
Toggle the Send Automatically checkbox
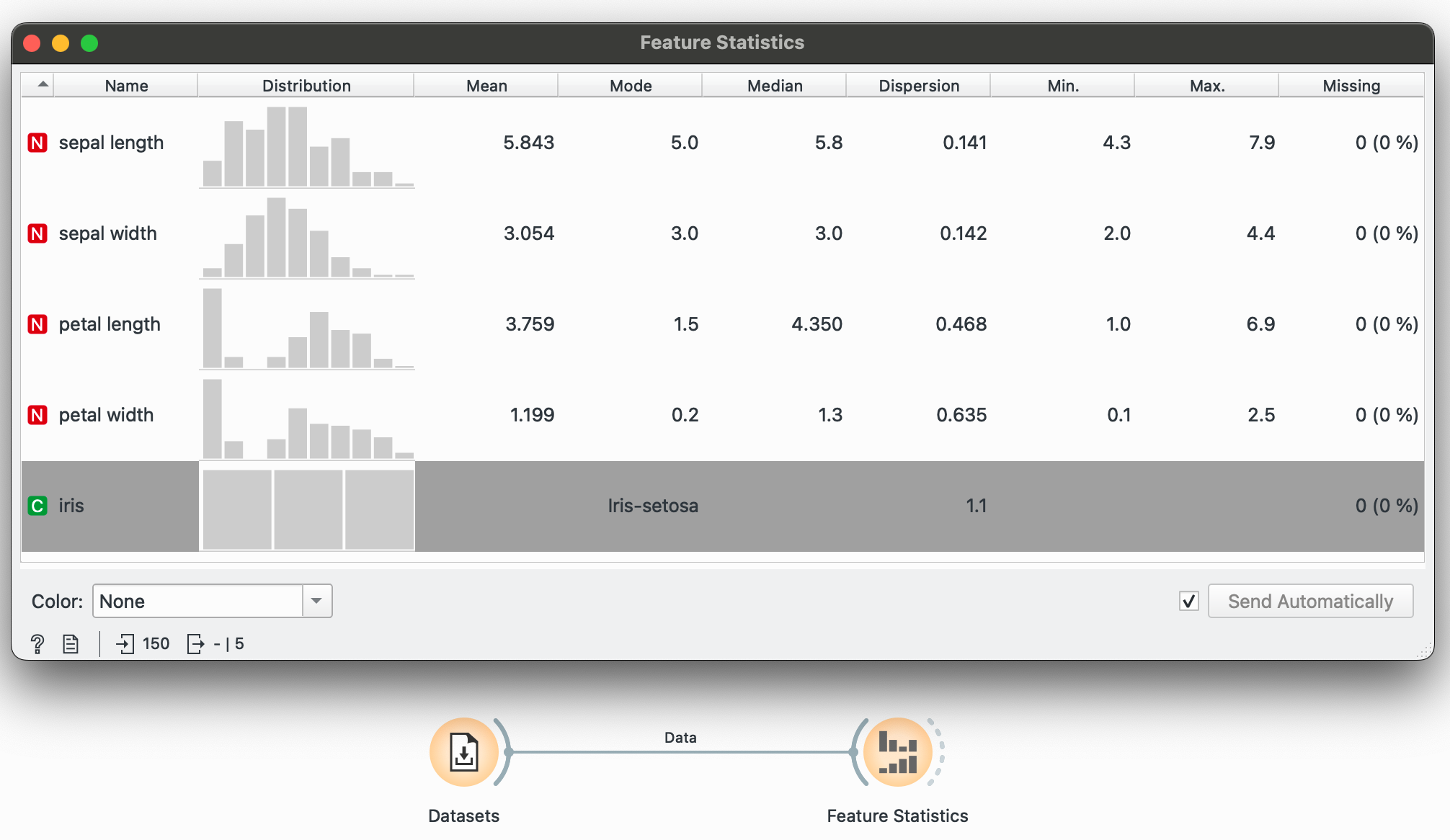click(x=1188, y=601)
